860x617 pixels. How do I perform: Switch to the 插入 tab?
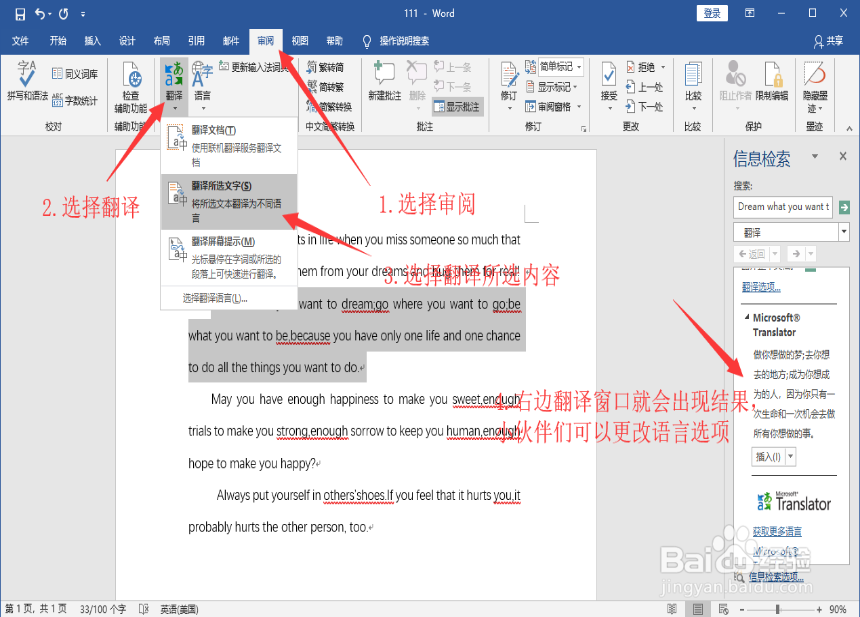pyautogui.click(x=93, y=41)
